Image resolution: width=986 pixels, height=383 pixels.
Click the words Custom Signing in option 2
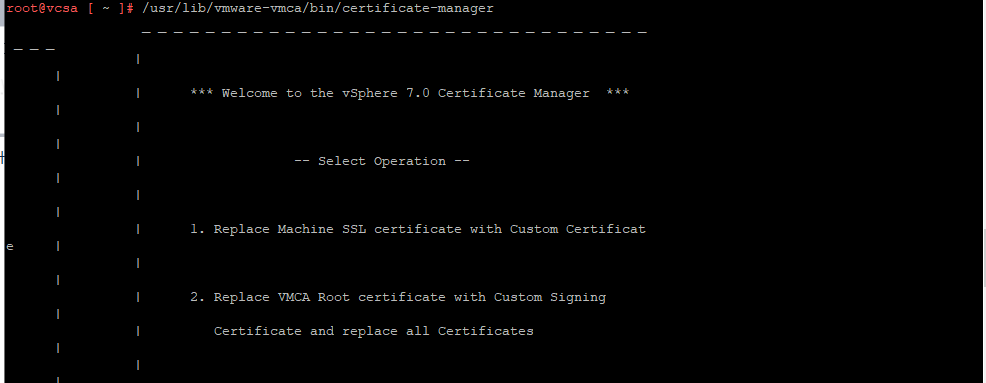click(550, 297)
